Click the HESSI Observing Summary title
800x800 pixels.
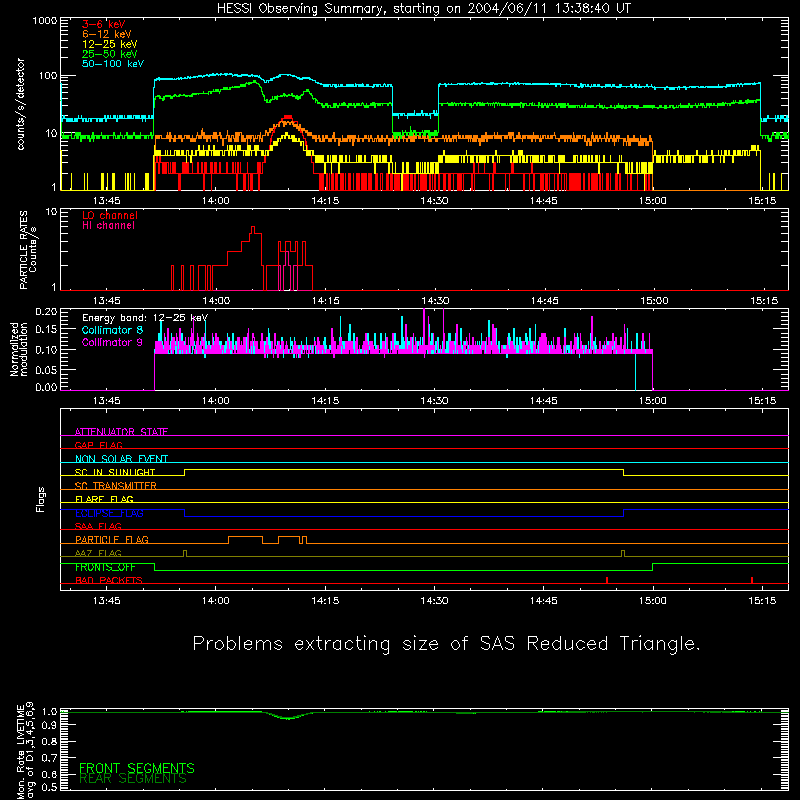pos(424,9)
